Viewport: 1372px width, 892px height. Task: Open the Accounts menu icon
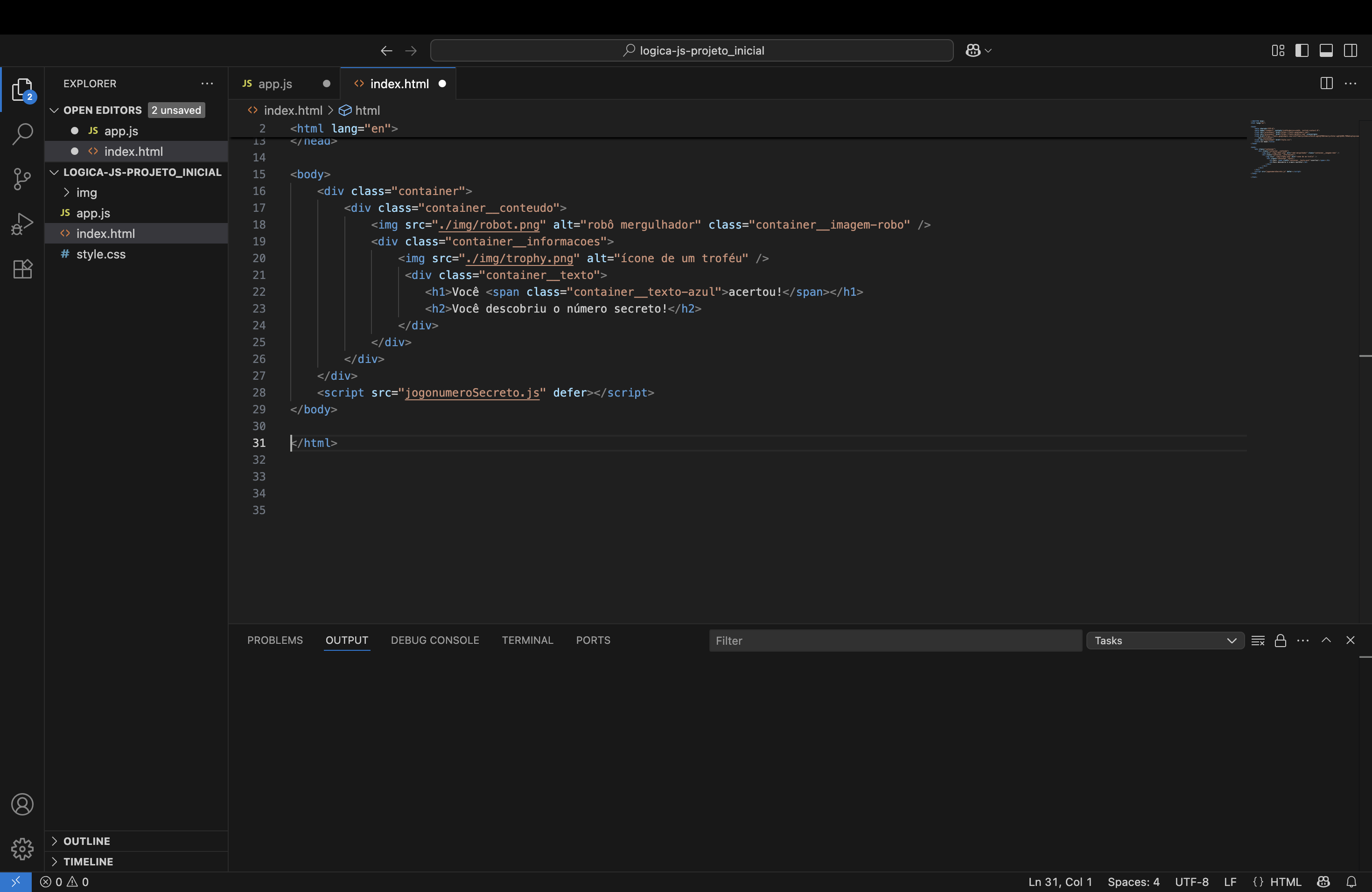22,804
